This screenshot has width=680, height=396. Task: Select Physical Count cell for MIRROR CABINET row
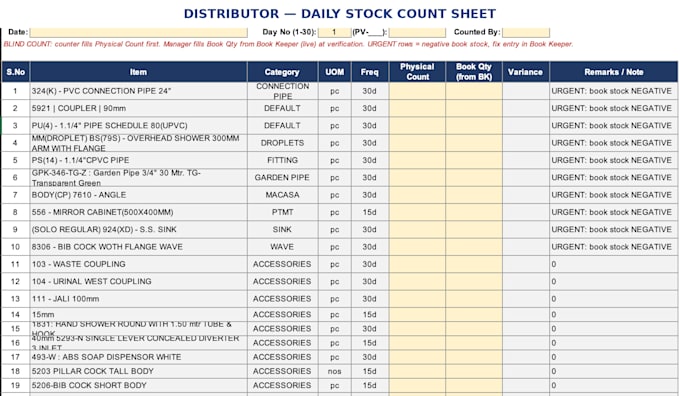click(417, 212)
